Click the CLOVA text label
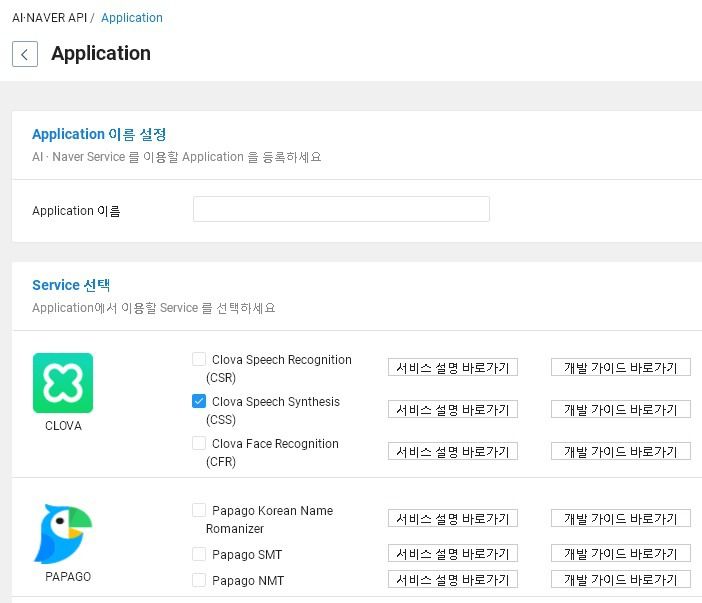Viewport: 702px width, 603px height. pos(63,426)
